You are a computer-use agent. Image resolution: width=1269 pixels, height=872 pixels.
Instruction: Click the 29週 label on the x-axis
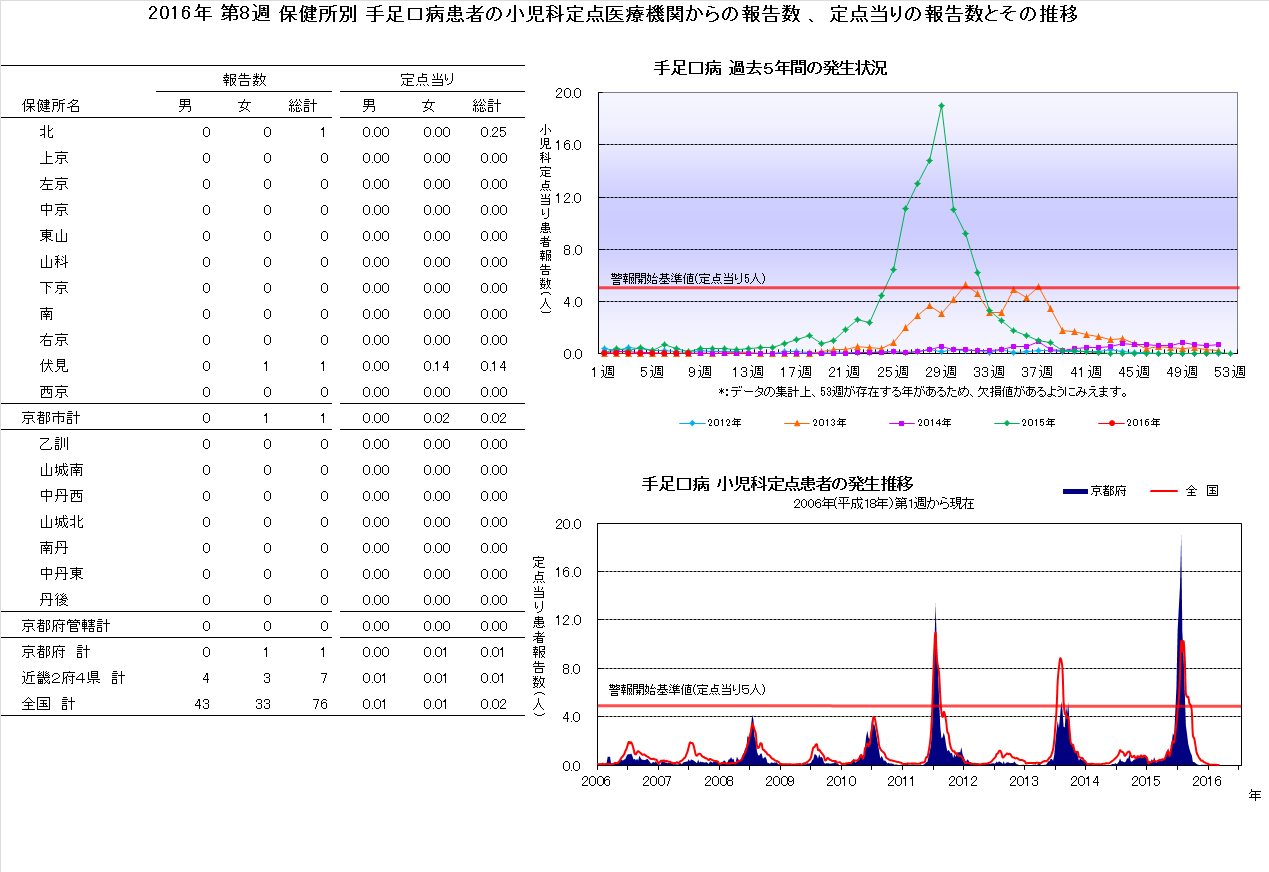(941, 373)
